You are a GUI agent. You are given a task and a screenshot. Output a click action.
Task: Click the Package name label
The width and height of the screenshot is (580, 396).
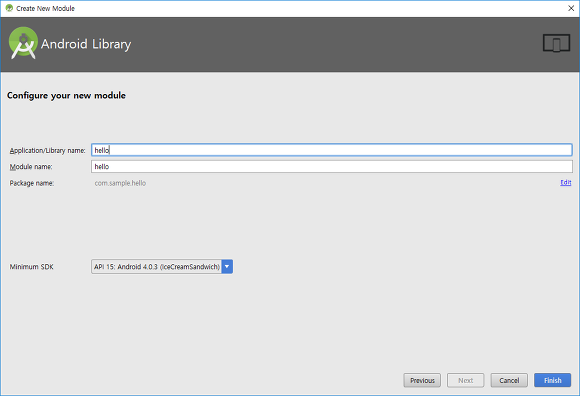[x=32, y=183]
